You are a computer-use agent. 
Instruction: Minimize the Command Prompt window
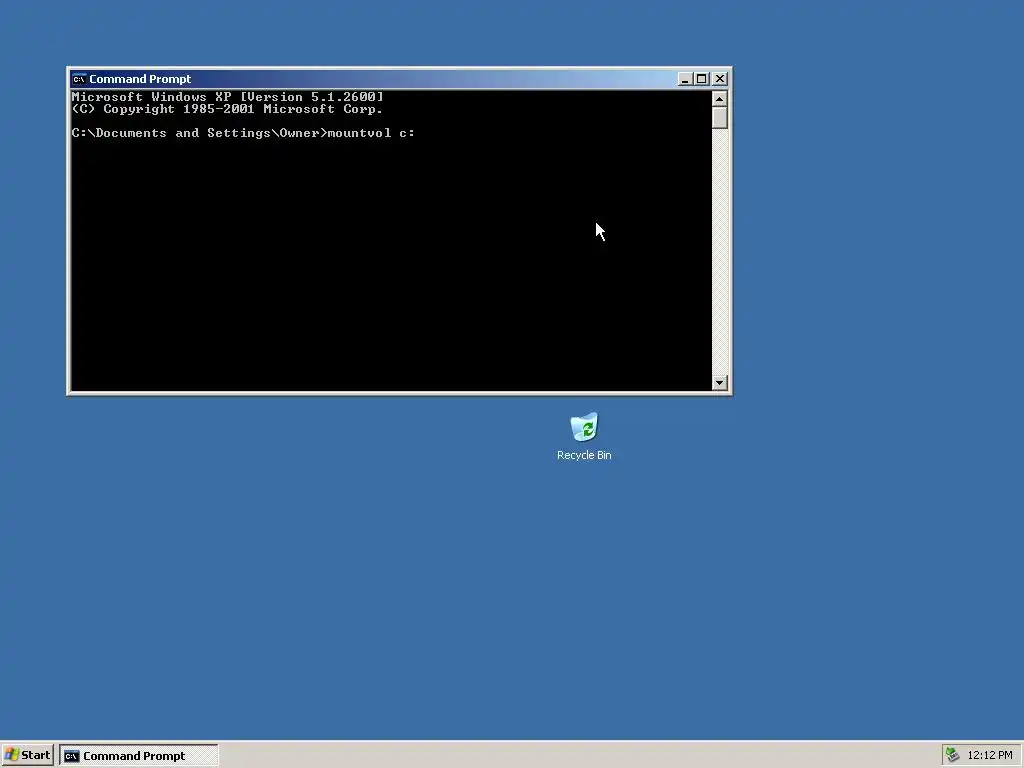pyautogui.click(x=684, y=79)
